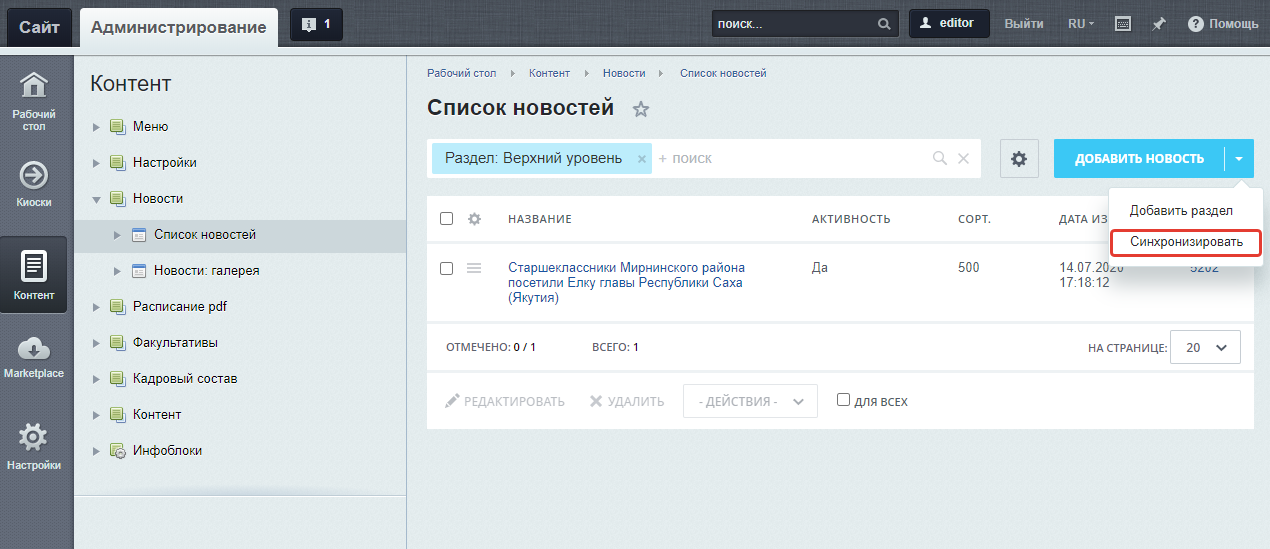Expand the Новости: галерея tree node
1270x549 pixels.
[118, 271]
